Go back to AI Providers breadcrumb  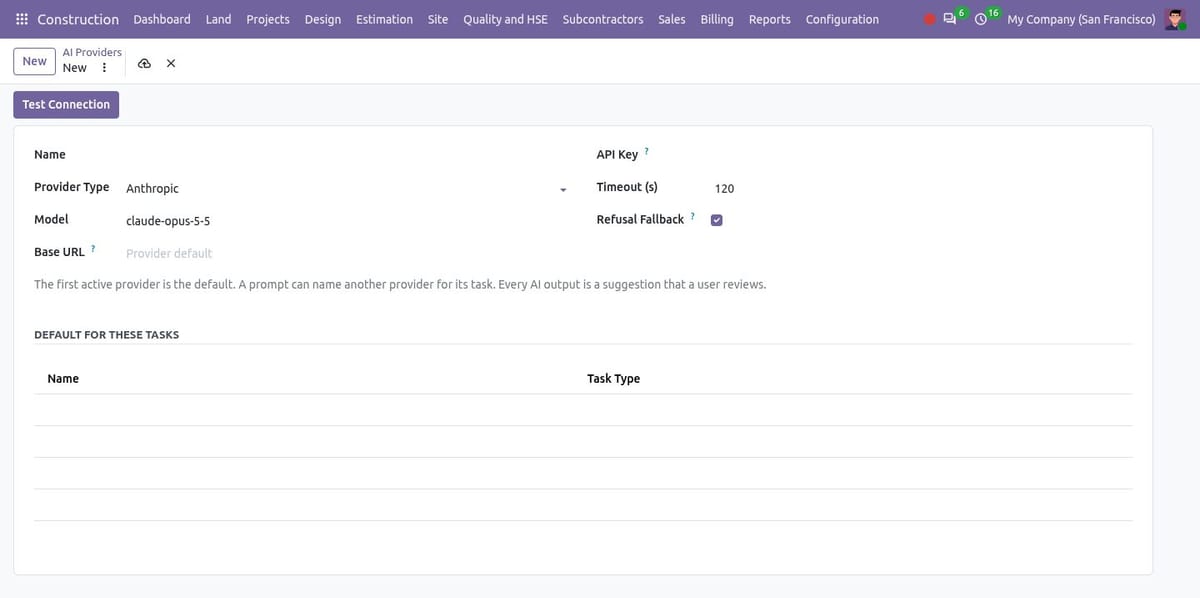[x=92, y=52]
